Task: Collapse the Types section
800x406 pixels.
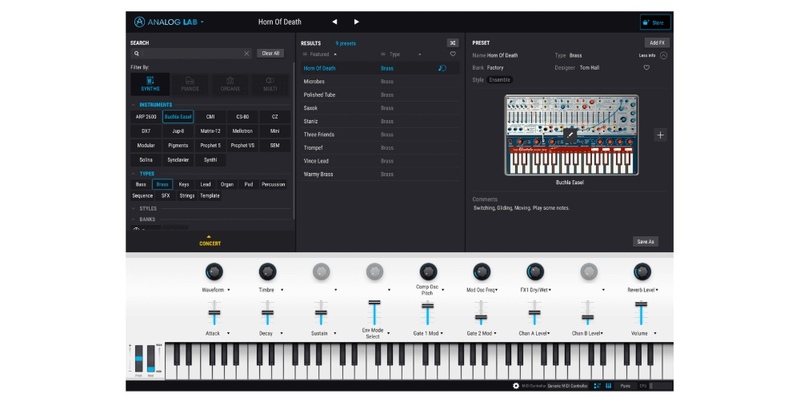Action: tap(134, 174)
